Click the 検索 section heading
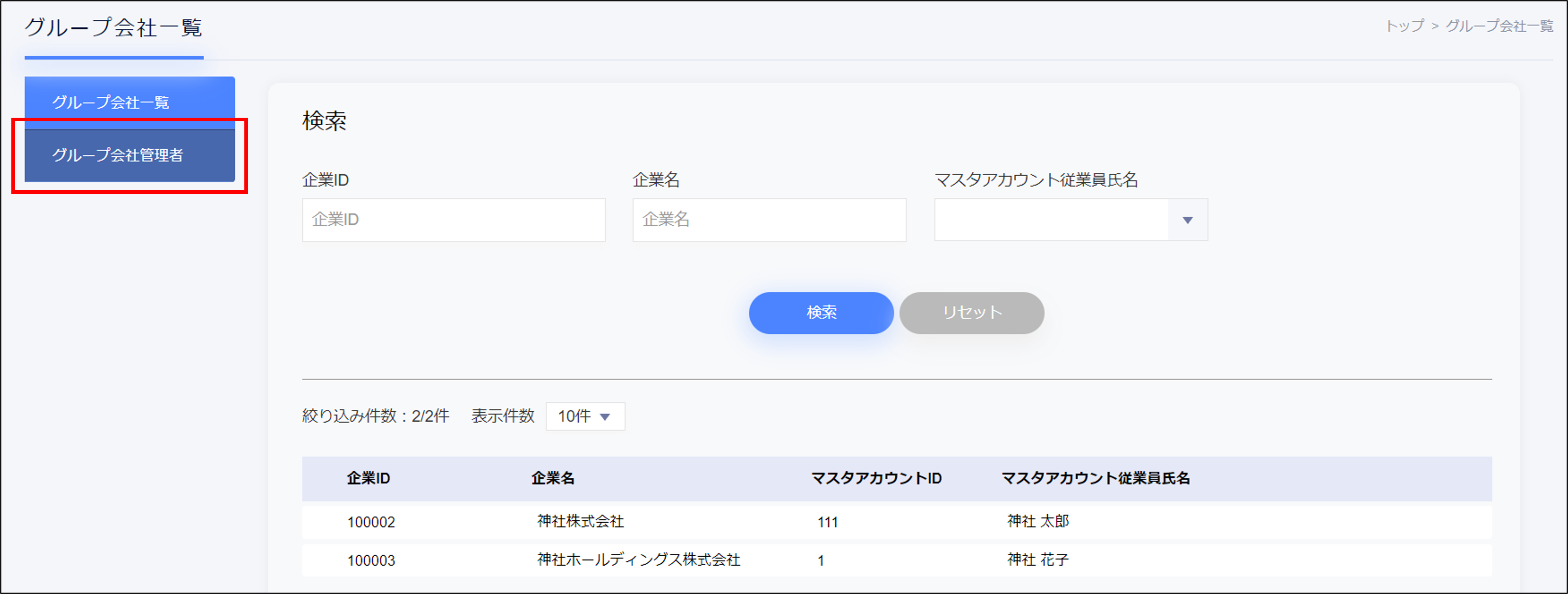Viewport: 1568px width, 594px height. pyautogui.click(x=324, y=121)
